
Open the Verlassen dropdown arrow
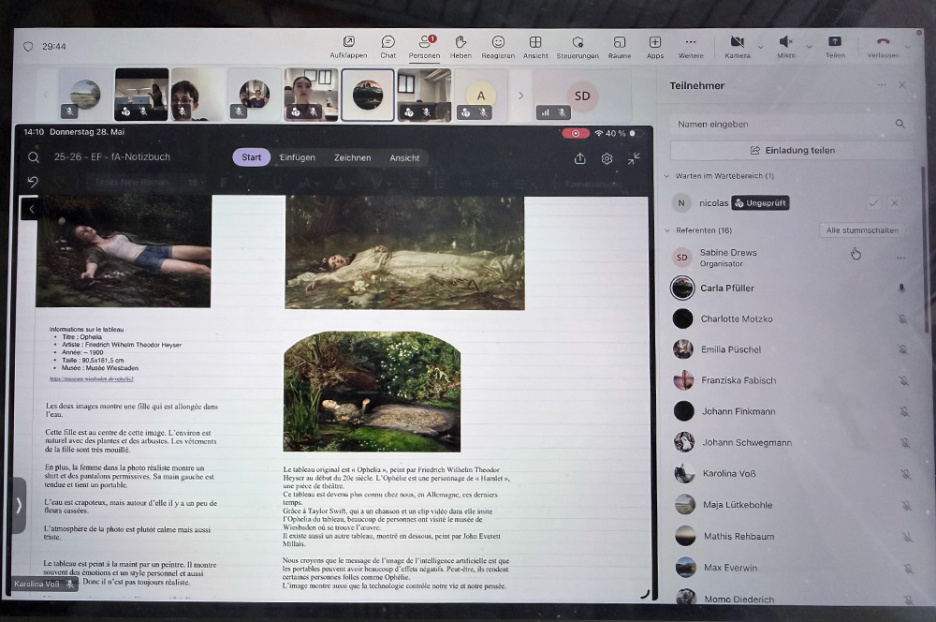[907, 47]
